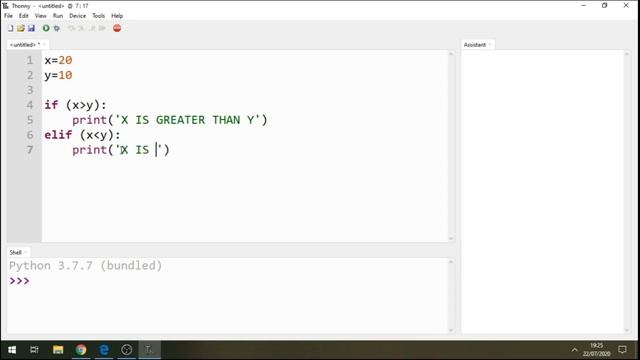640x360 pixels.
Task: Click the Step over debug icon
Action: (71, 28)
